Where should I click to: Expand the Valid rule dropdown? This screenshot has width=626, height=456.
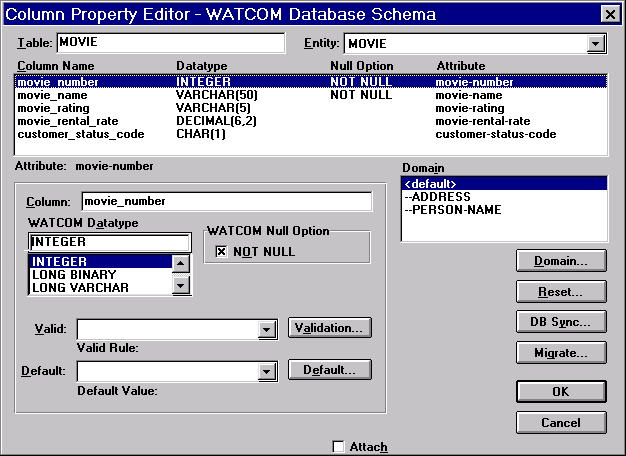tap(266, 328)
